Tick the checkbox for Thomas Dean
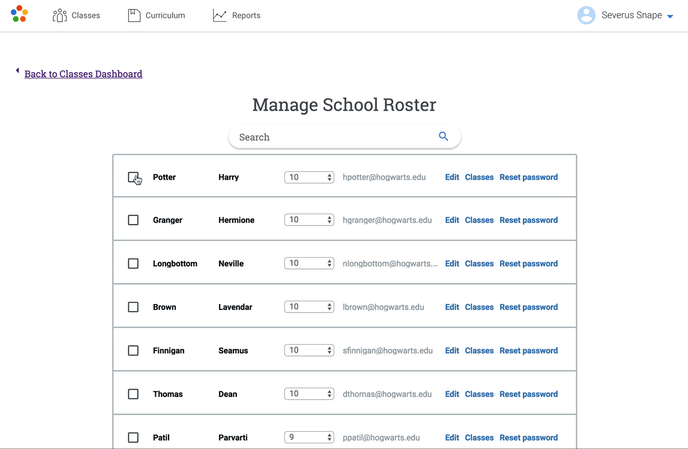 pyautogui.click(x=133, y=394)
